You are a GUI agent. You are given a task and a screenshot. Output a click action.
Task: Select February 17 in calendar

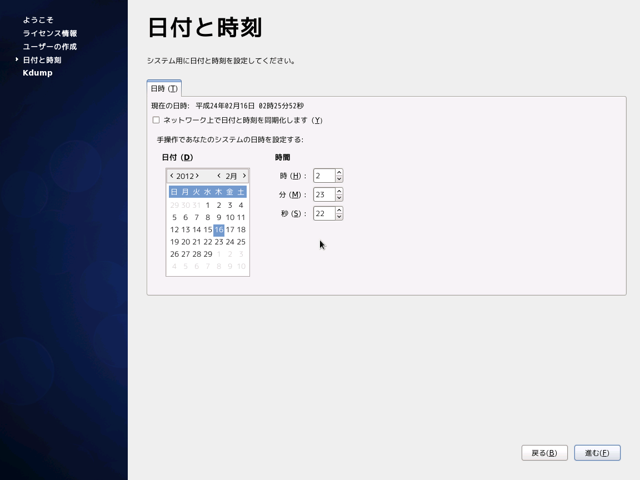coord(230,230)
